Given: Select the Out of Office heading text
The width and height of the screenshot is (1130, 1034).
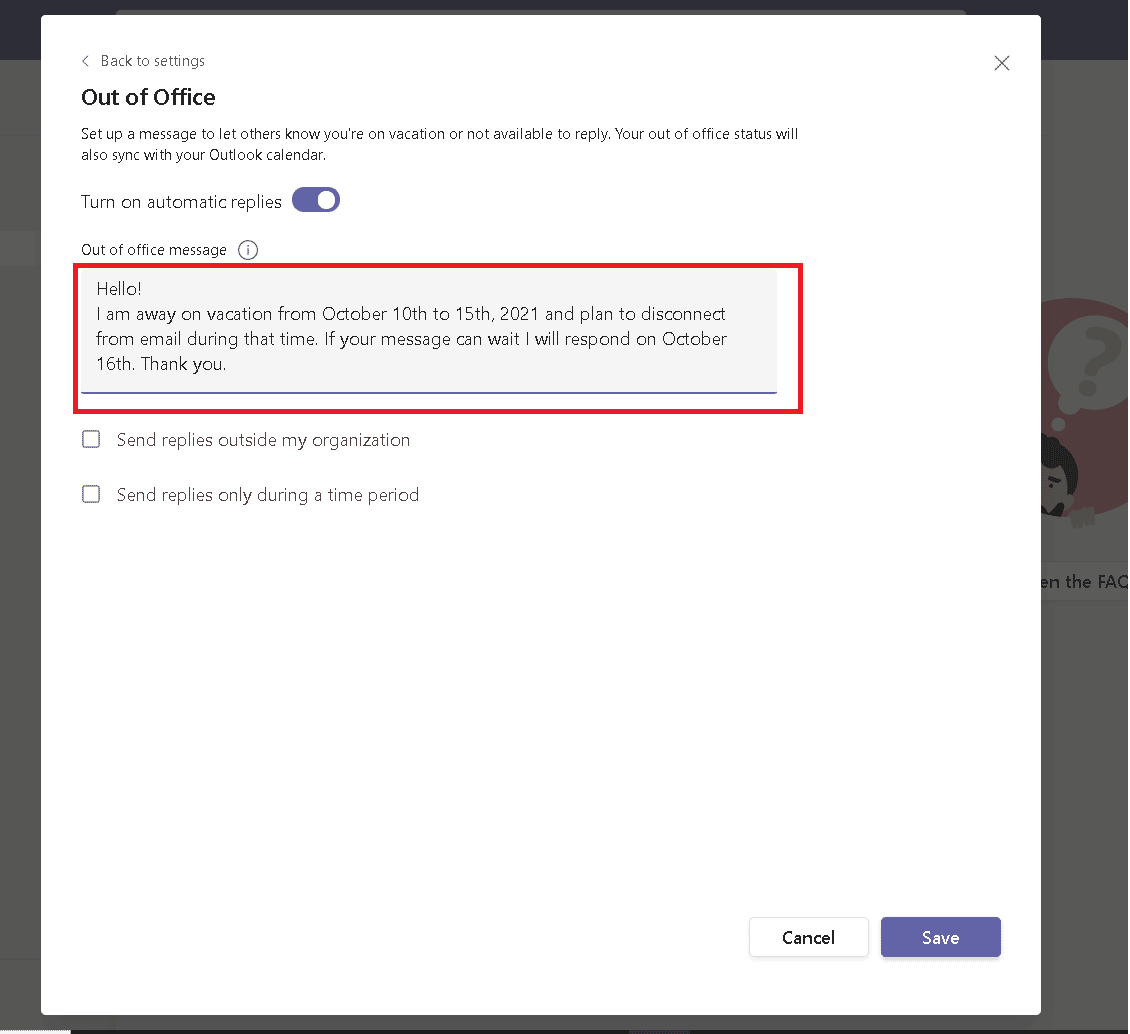Looking at the screenshot, I should tap(148, 97).
